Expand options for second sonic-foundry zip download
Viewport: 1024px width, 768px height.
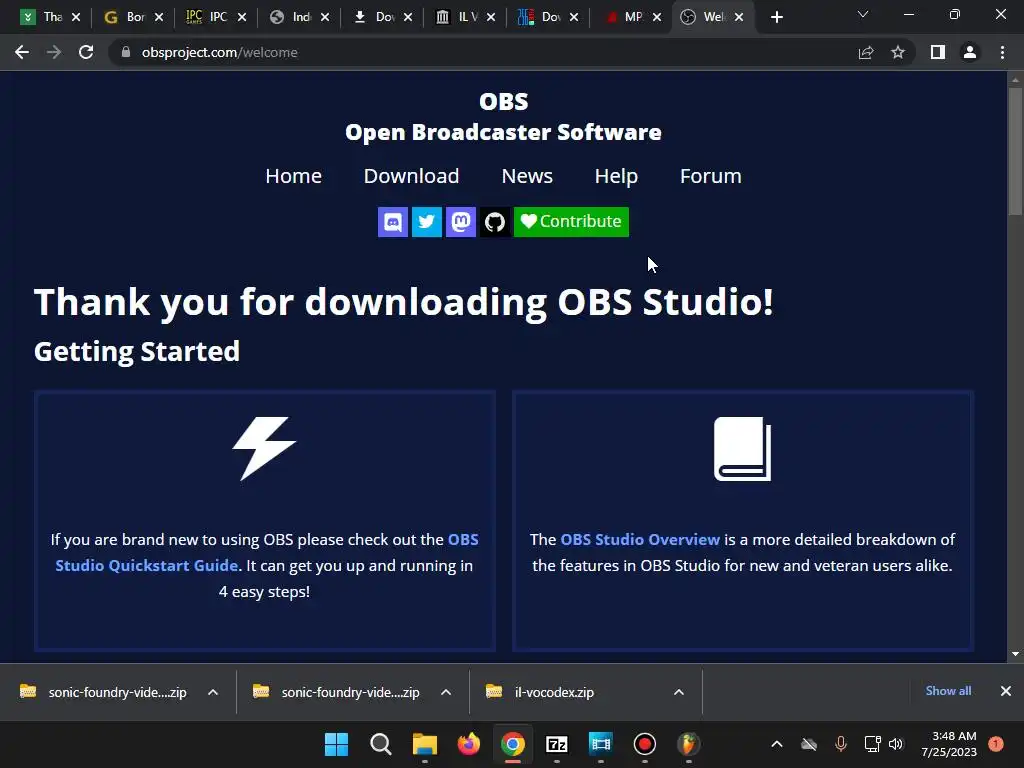coord(446,692)
